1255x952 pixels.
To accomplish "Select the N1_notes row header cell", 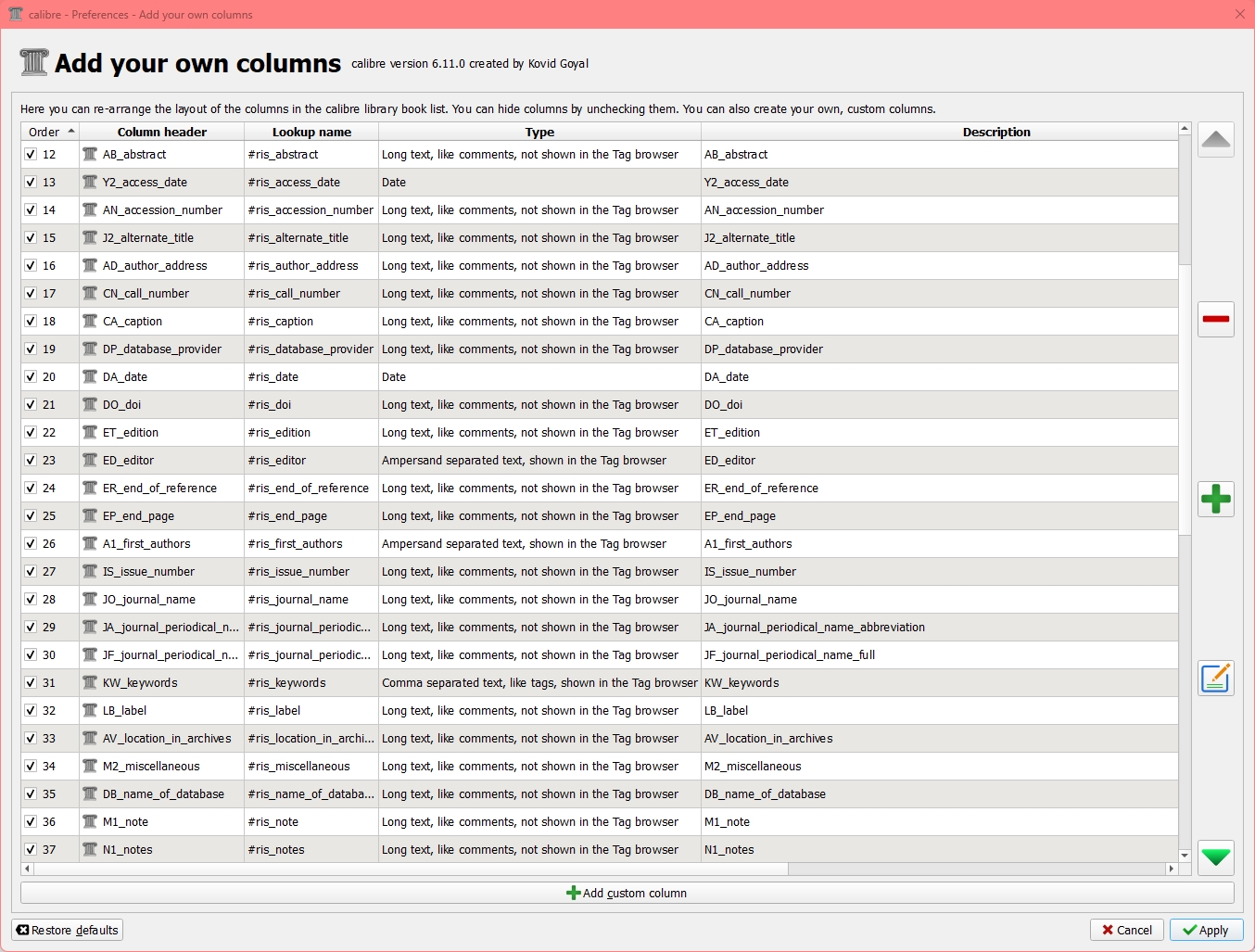I will pyautogui.click(x=162, y=850).
